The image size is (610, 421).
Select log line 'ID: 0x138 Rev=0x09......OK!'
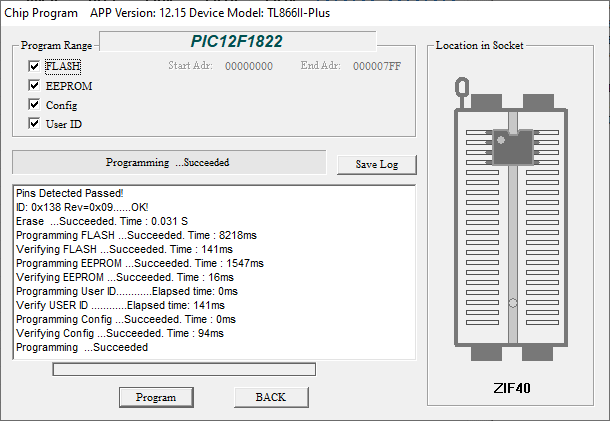[x=82, y=207]
